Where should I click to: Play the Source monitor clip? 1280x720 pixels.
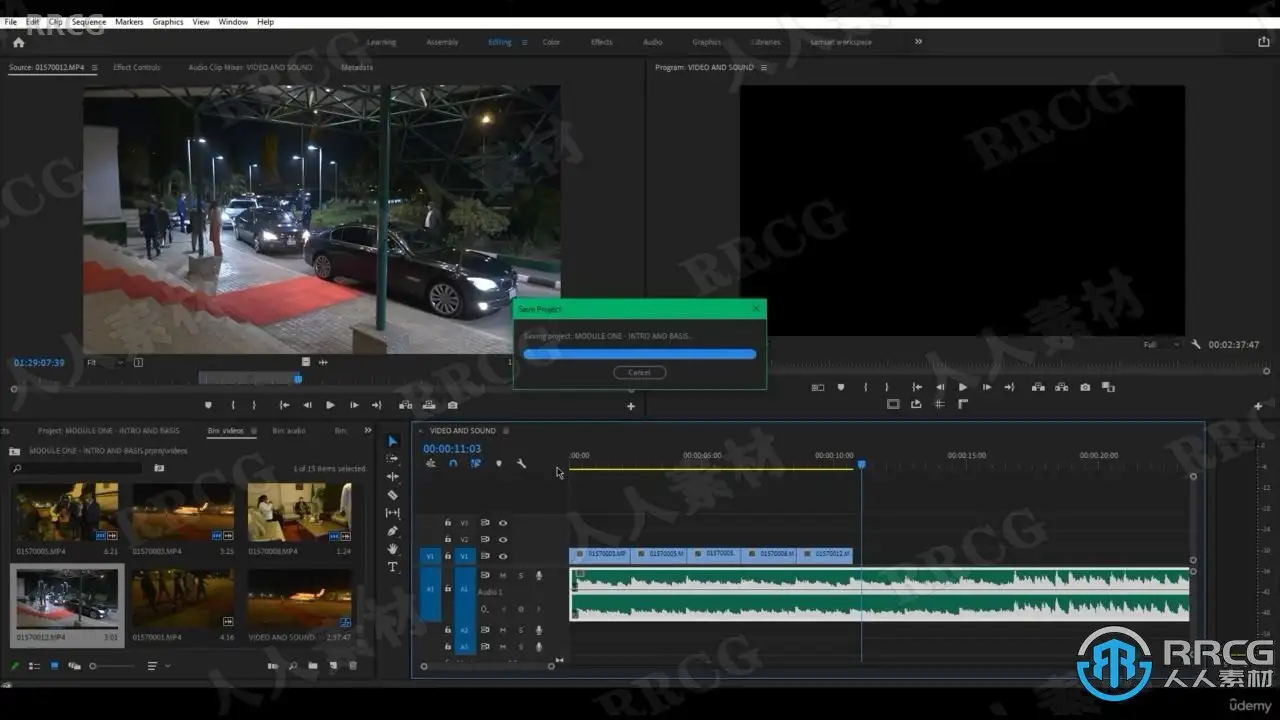(x=330, y=405)
